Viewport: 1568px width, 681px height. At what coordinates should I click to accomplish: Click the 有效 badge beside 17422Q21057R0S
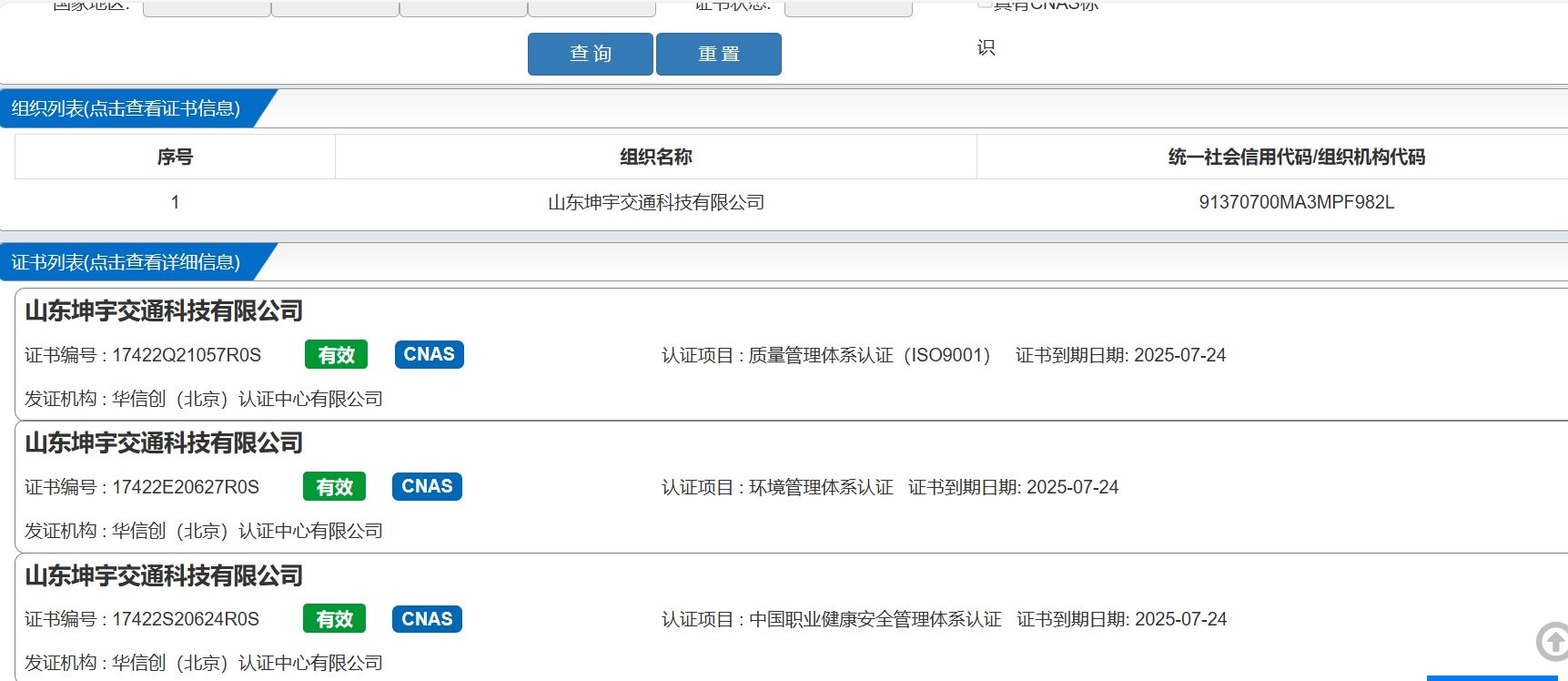pyautogui.click(x=336, y=355)
